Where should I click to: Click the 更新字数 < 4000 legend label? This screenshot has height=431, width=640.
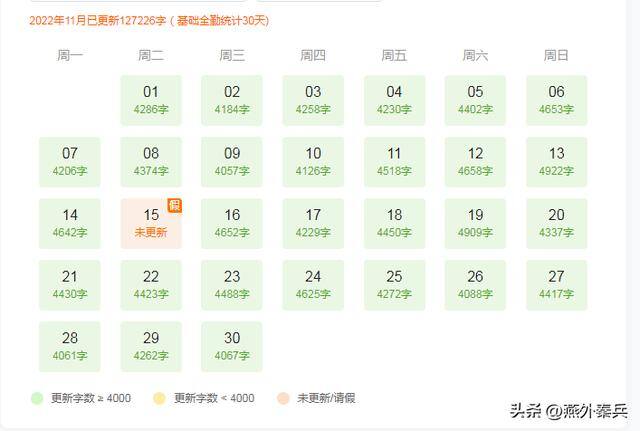tap(214, 398)
